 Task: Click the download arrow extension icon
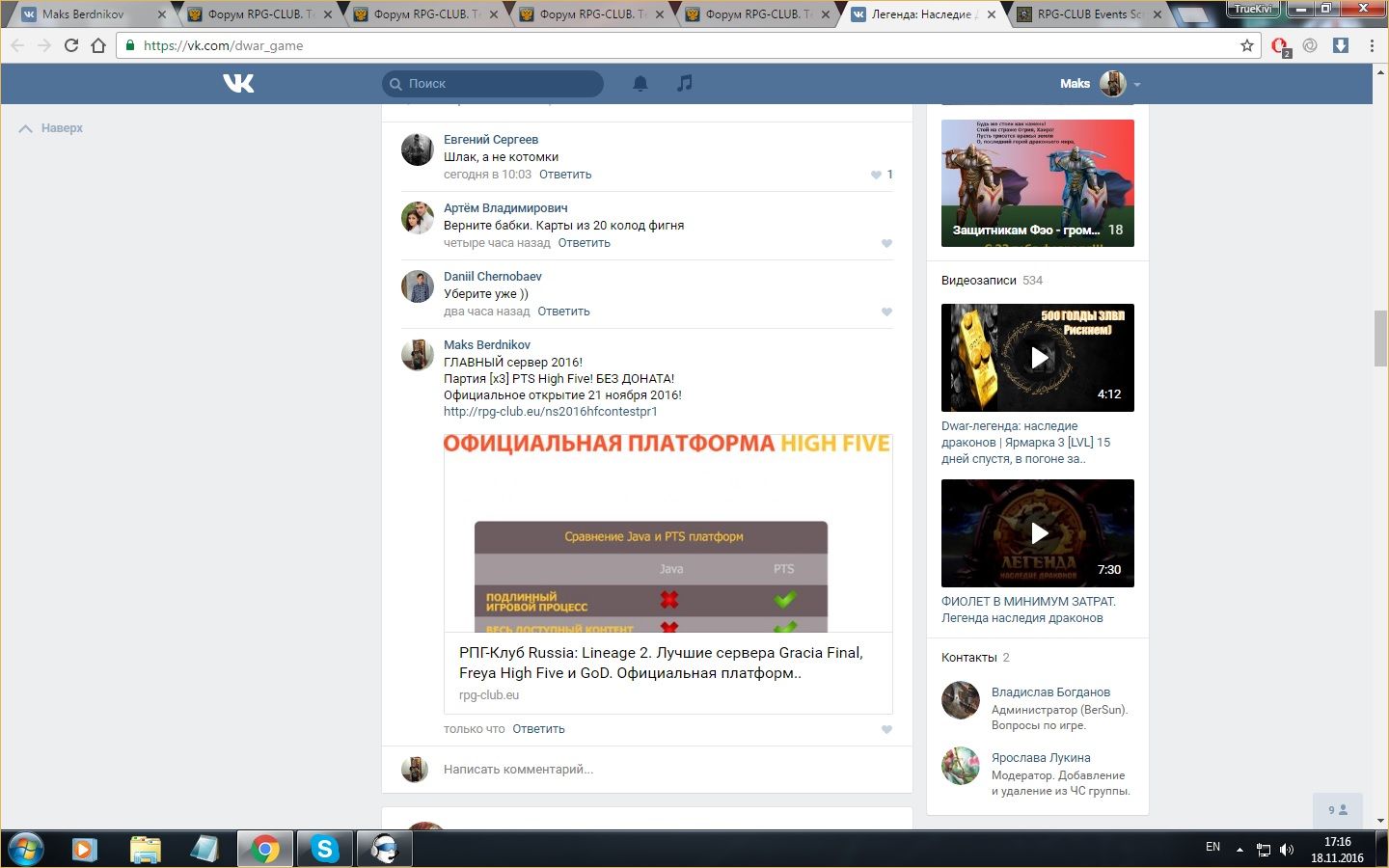tap(1341, 45)
